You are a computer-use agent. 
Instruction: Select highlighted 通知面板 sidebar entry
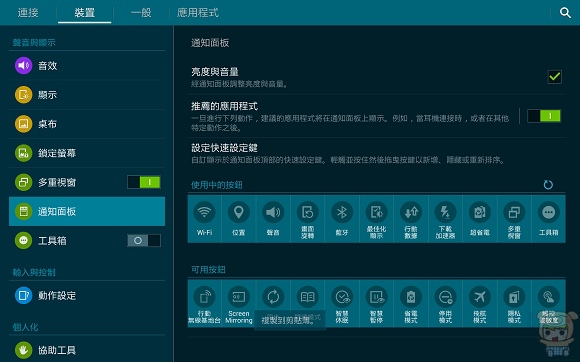[87, 211]
